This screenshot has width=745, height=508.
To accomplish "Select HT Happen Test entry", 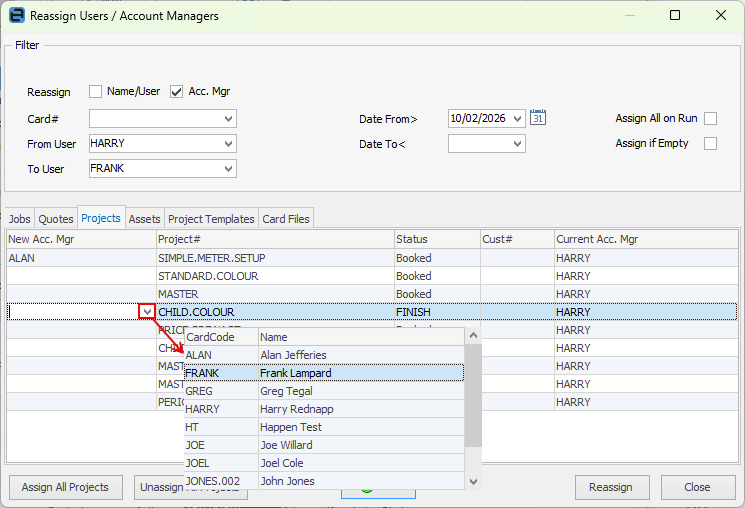I will [x=324, y=427].
